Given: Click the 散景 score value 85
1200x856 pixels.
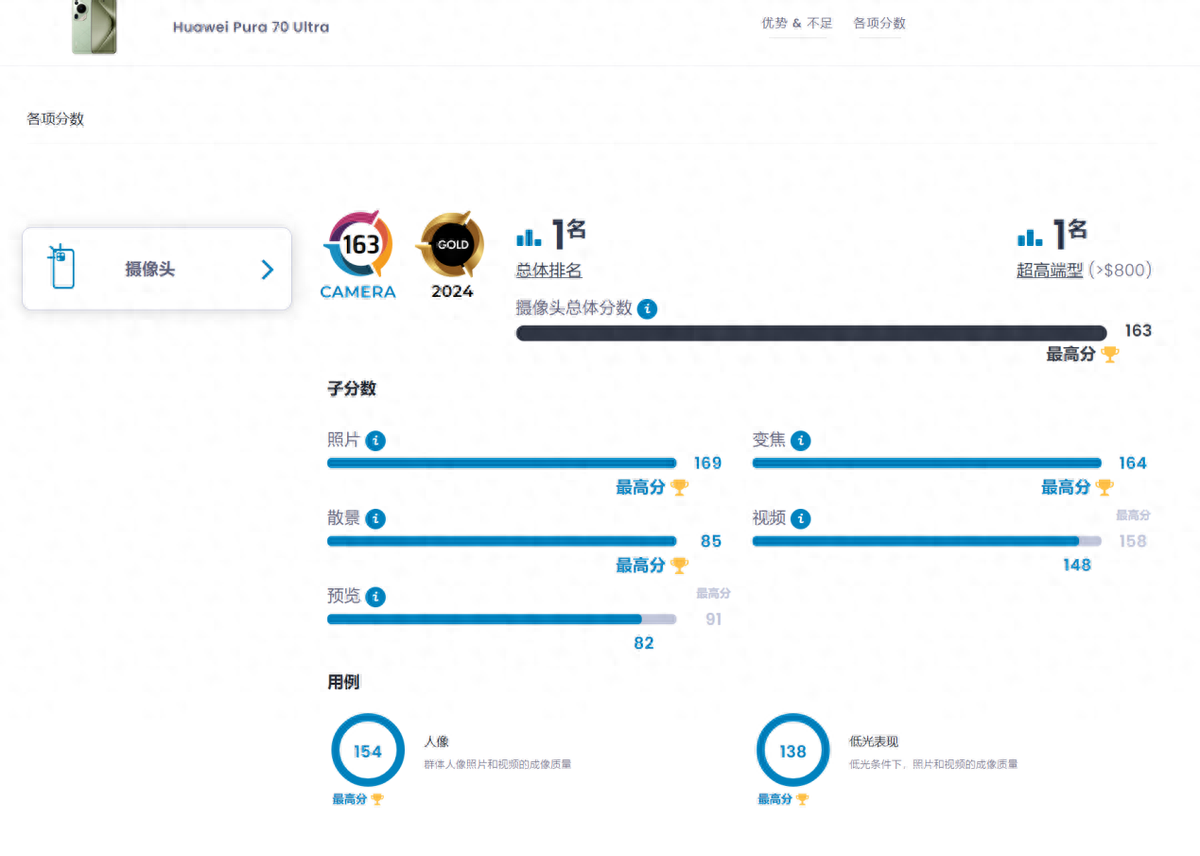Looking at the screenshot, I should [x=711, y=541].
